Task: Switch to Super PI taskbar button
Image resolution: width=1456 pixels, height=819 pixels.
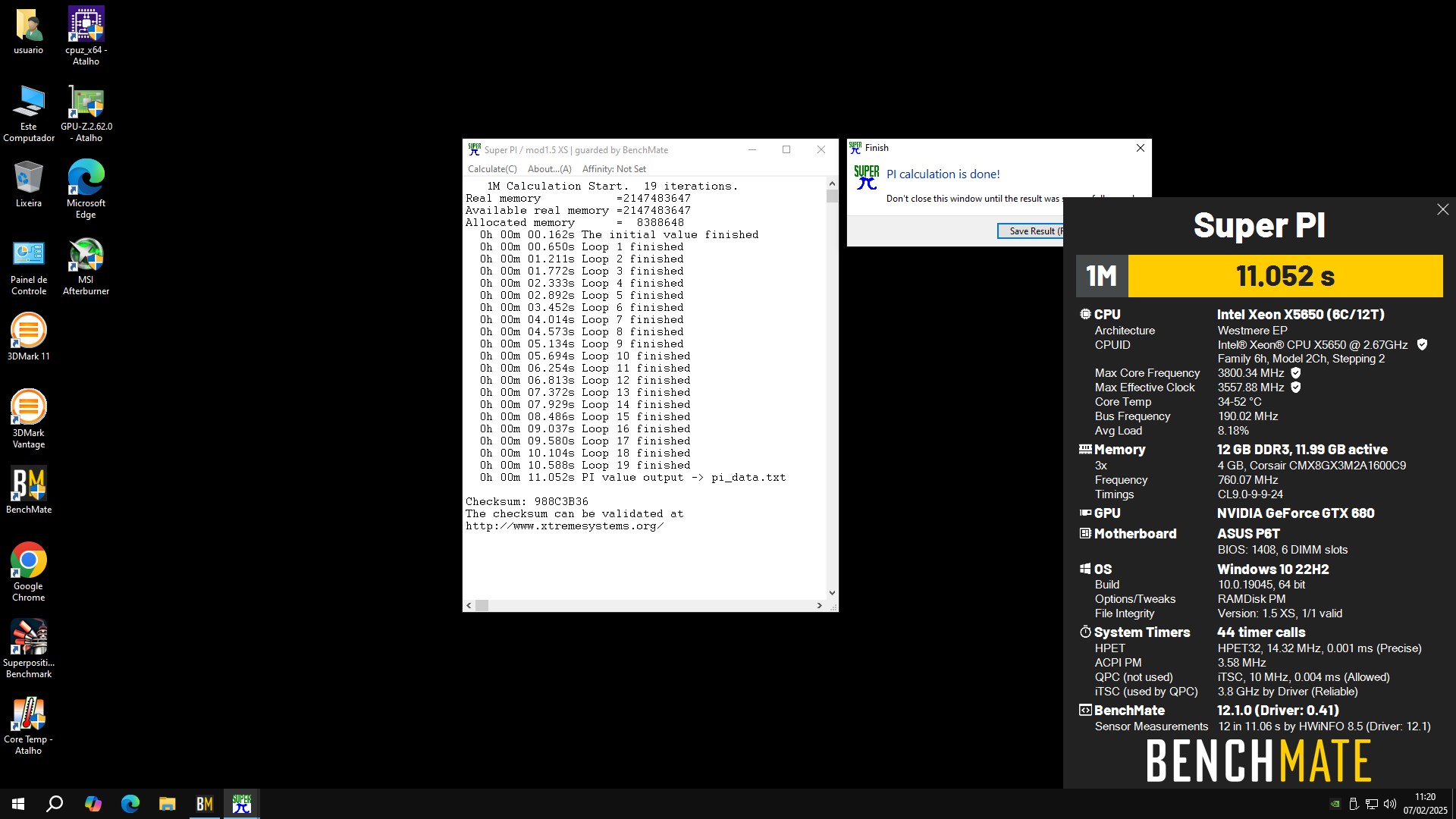Action: pyautogui.click(x=241, y=804)
